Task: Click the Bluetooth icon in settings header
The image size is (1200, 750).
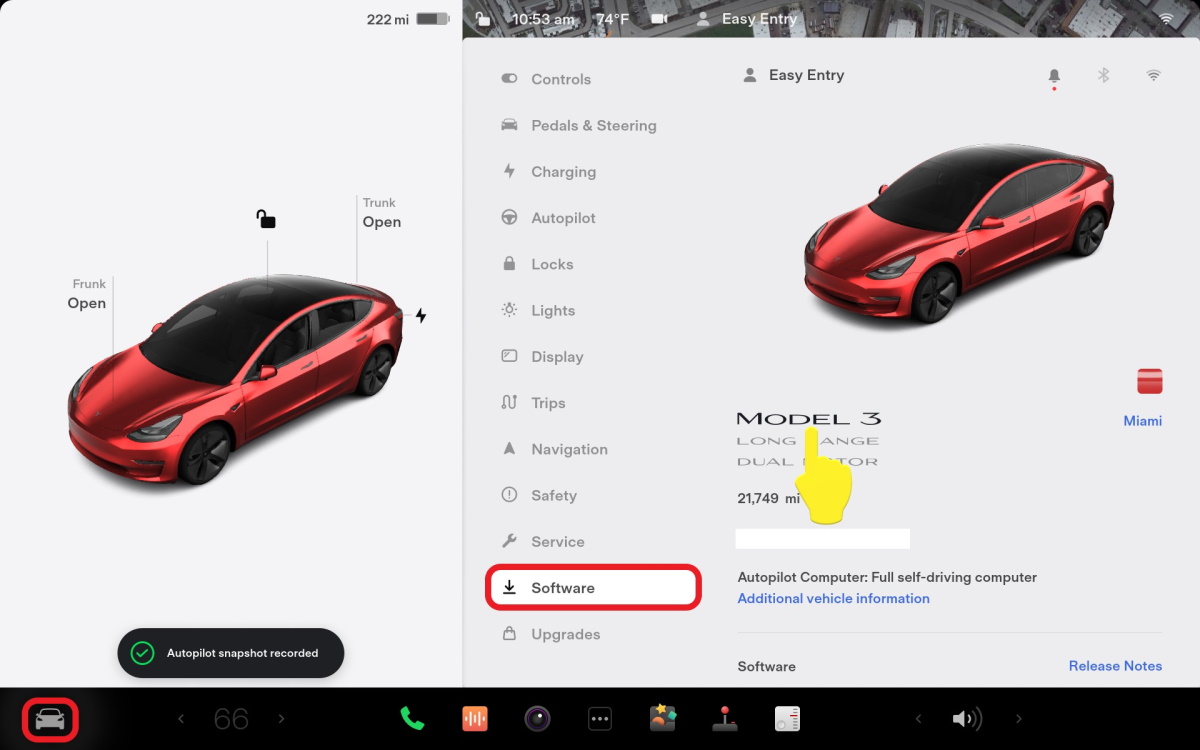Action: (x=1104, y=75)
